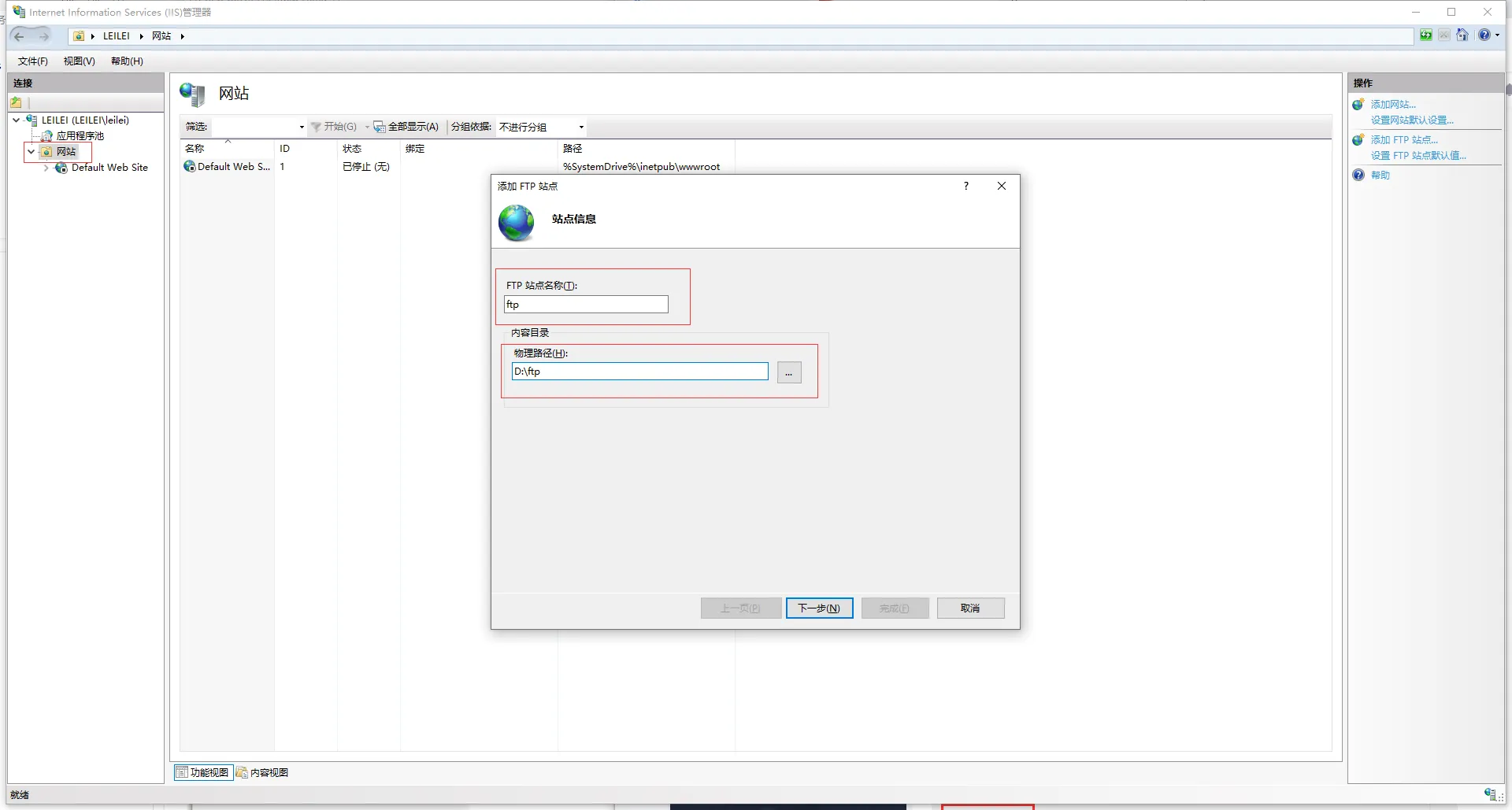Click the browse (...) button for physical path
Screen dimensions: 1512x810
[x=788, y=372]
